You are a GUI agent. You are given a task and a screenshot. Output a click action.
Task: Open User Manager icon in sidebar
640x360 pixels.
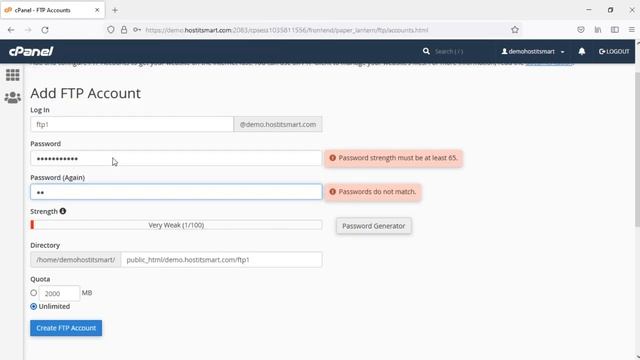(x=12, y=98)
